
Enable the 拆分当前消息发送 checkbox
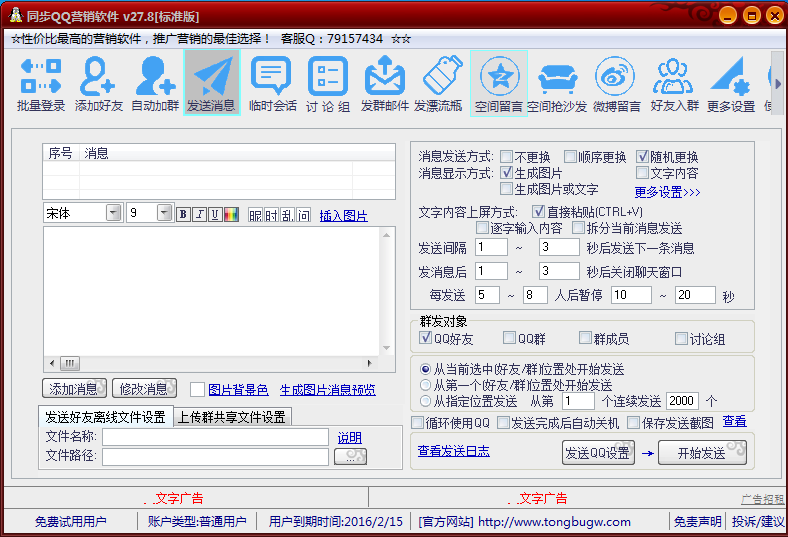coord(579,228)
